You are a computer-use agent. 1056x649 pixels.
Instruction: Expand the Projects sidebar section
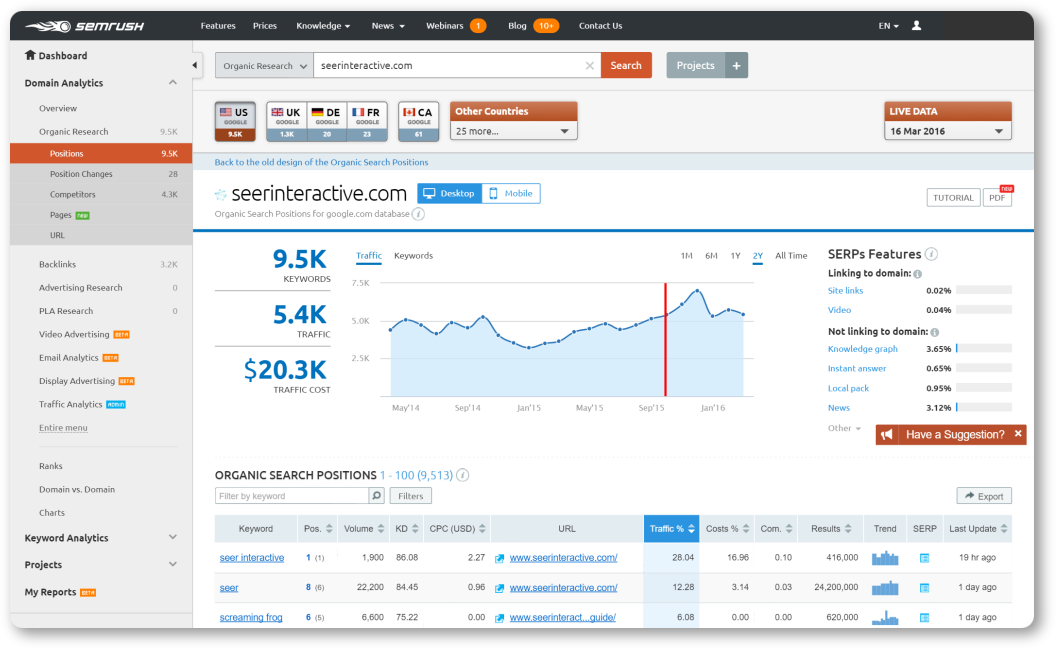pos(172,563)
